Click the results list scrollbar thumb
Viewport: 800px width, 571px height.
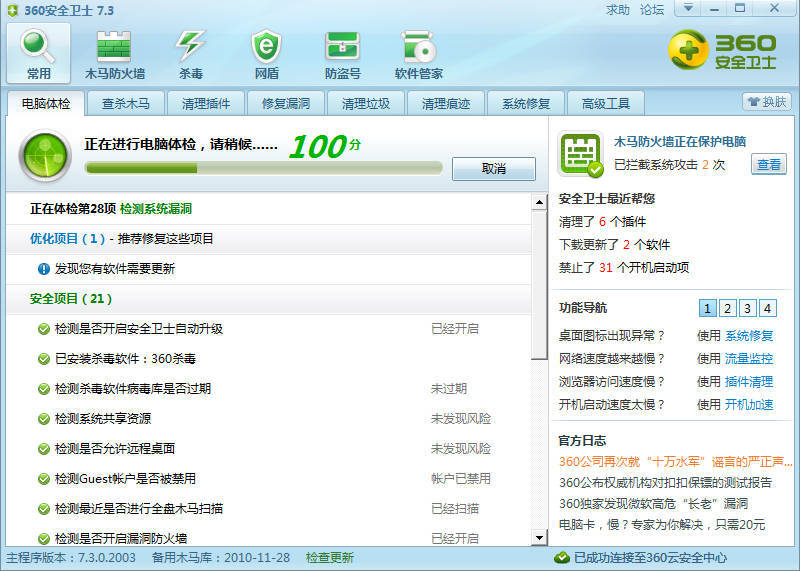tap(539, 285)
